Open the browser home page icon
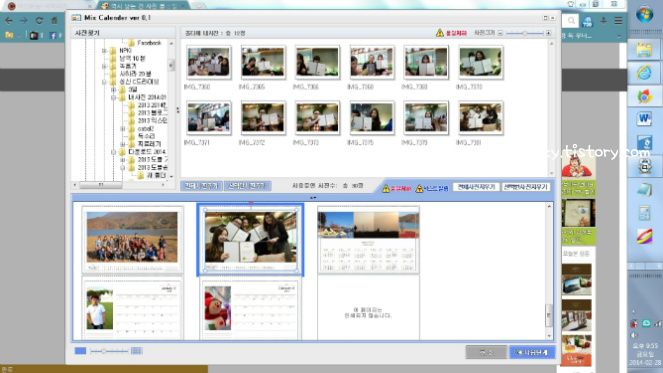 54,20
